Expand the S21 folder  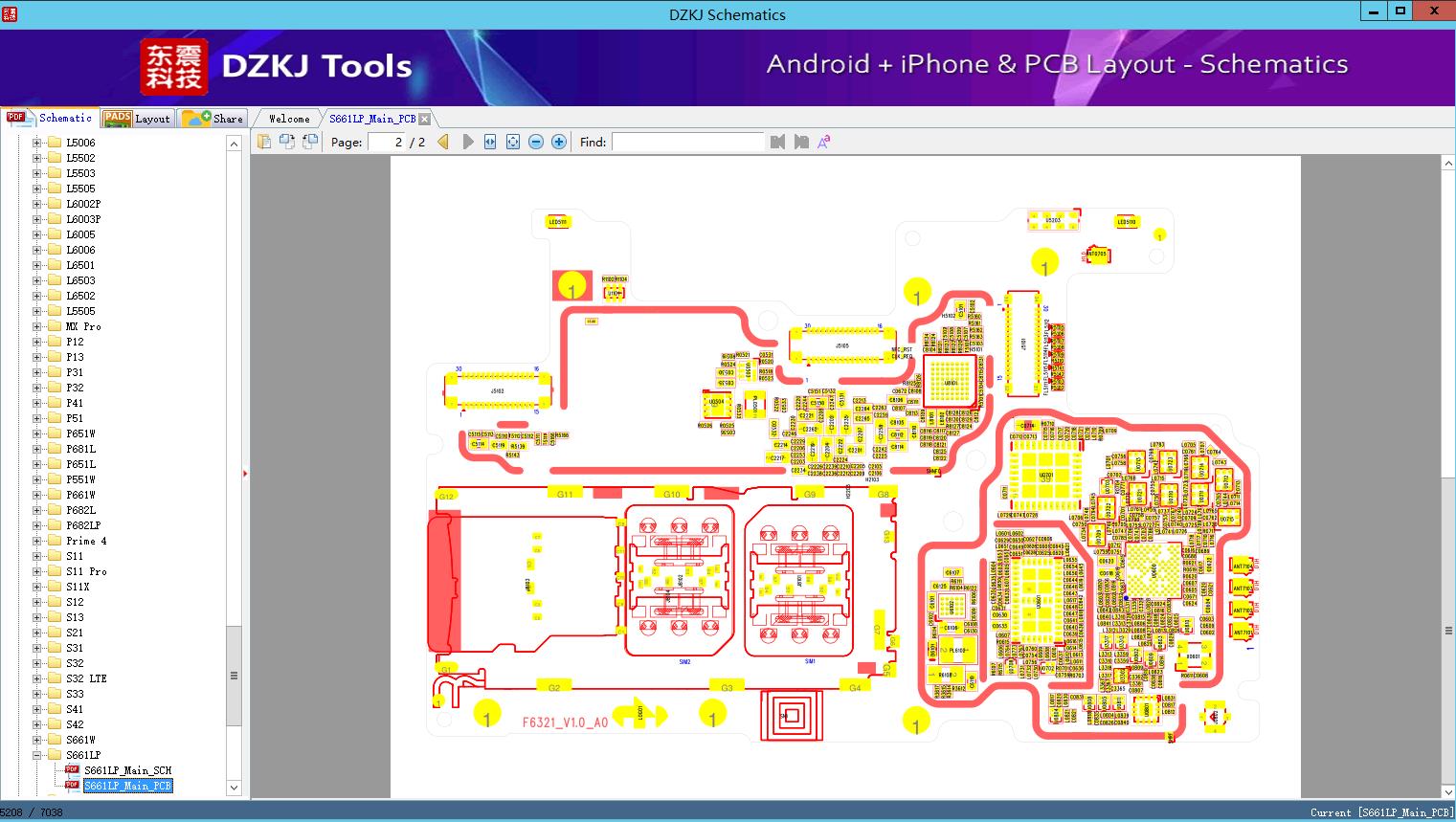click(36, 633)
